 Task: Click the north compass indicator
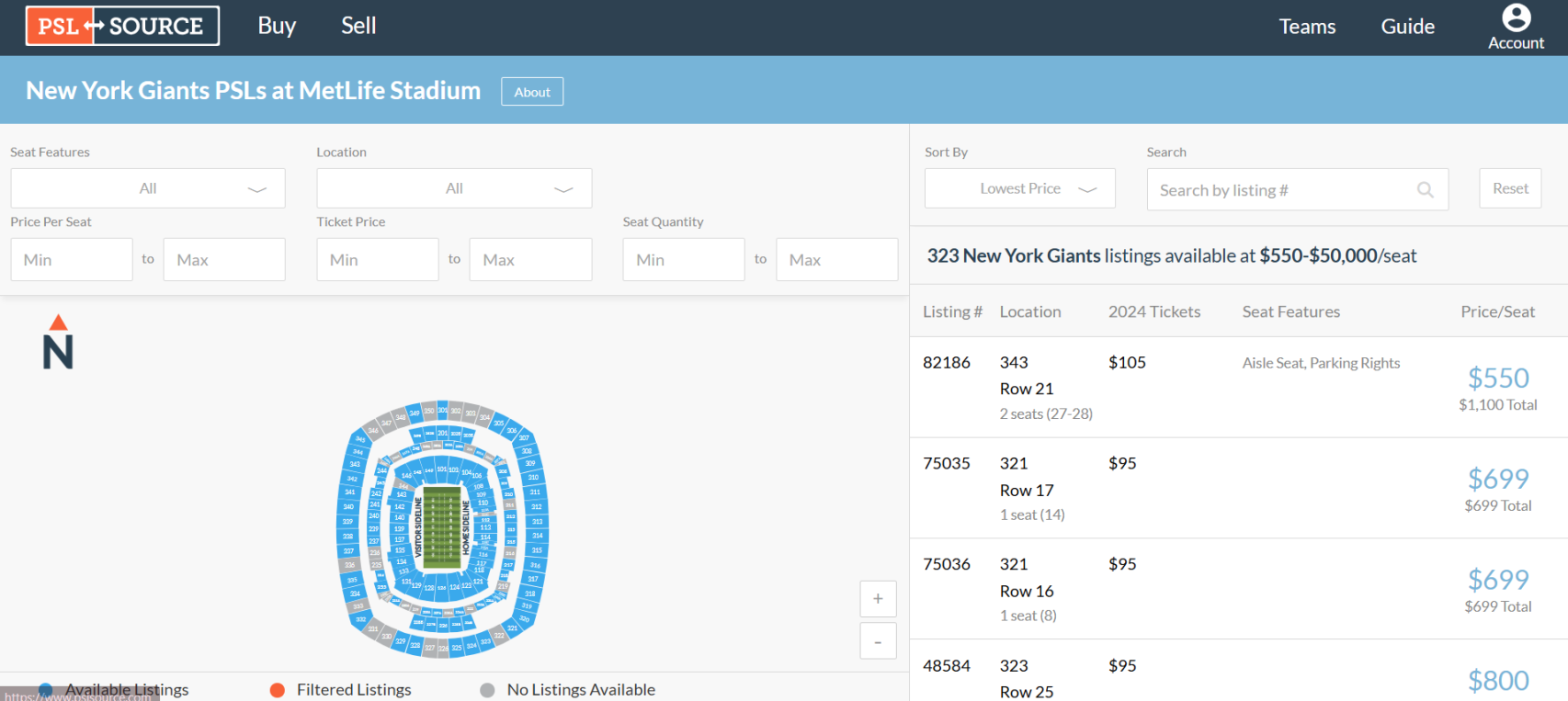click(58, 342)
